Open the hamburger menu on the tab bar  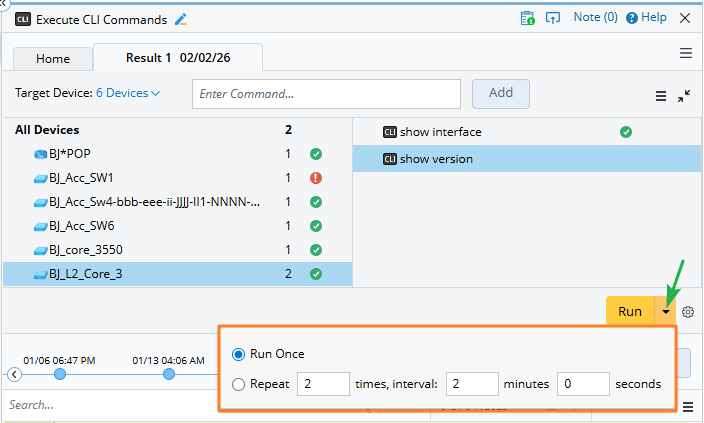(x=686, y=53)
